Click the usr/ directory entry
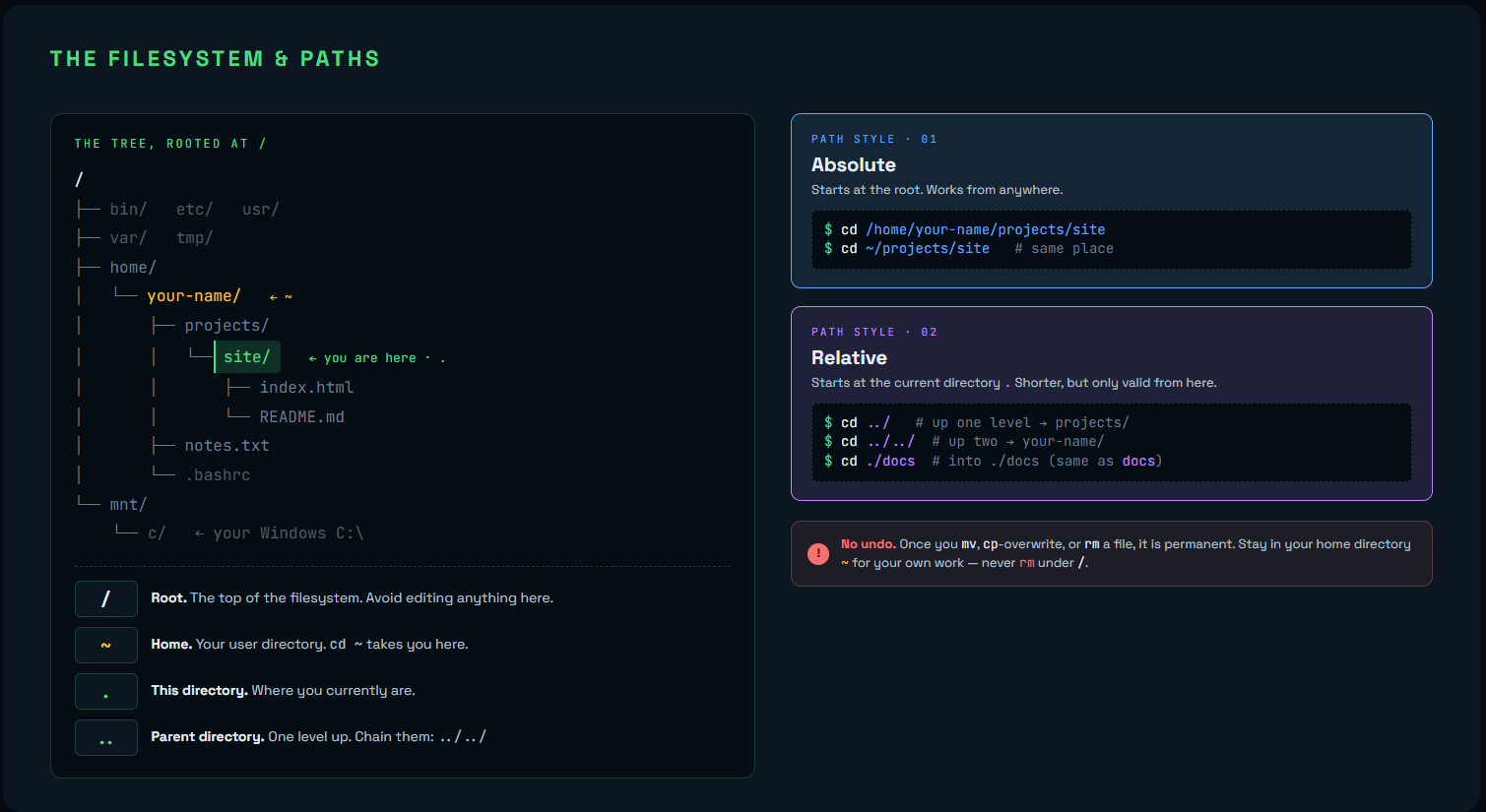The width and height of the screenshot is (1486, 812). [261, 210]
